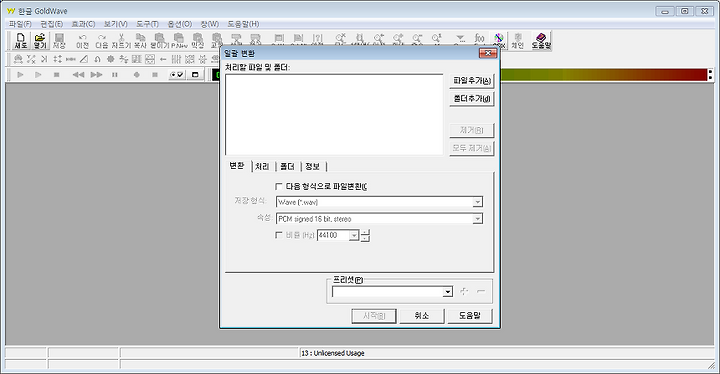The image size is (720, 374).
Task: Click the 시작(B) button
Action: pos(374,316)
